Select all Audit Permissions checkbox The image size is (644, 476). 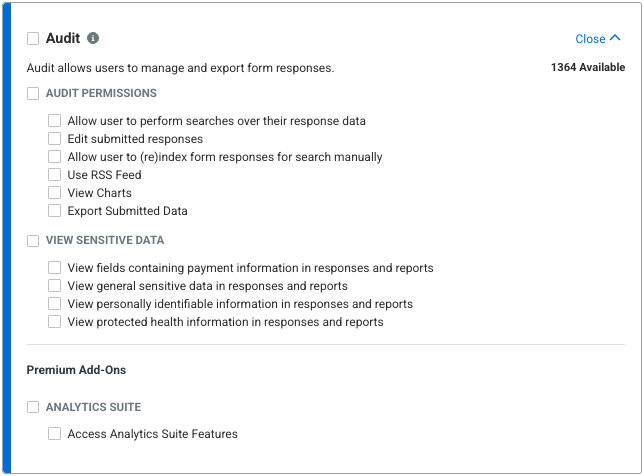(33, 93)
